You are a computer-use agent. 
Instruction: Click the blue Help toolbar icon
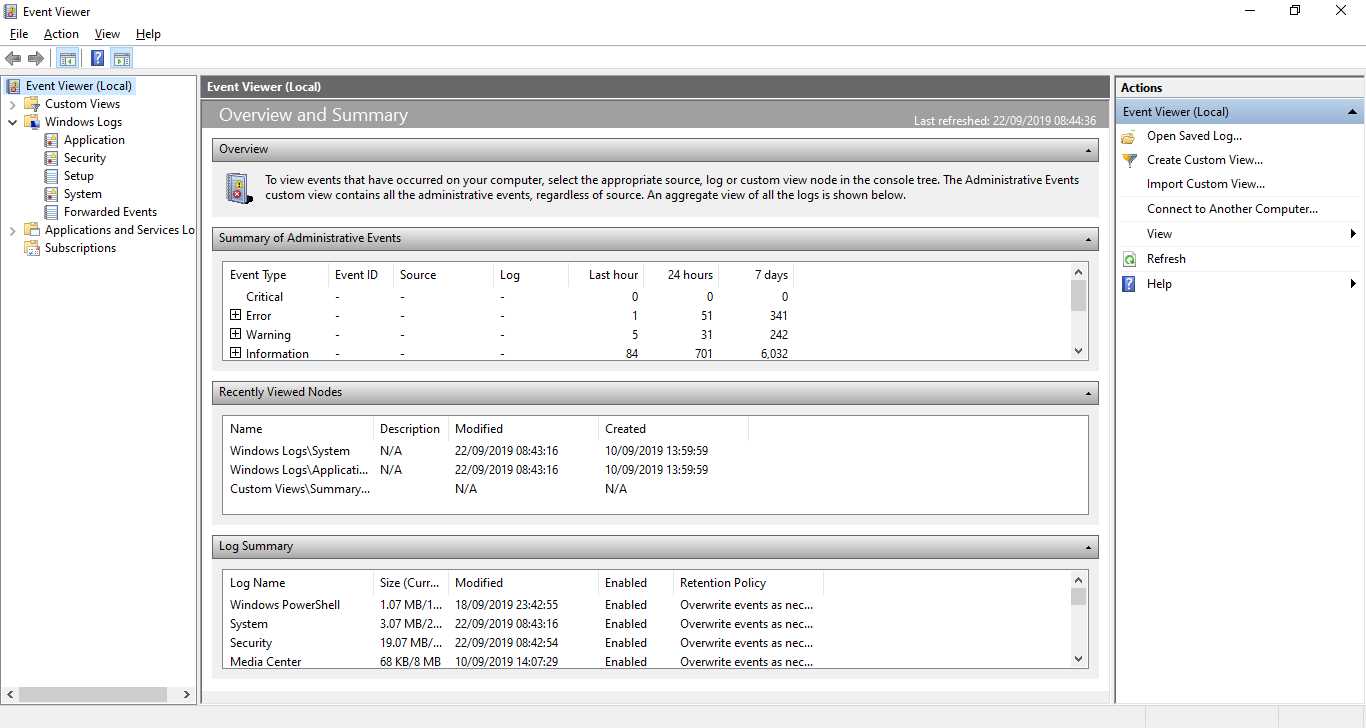(97, 58)
